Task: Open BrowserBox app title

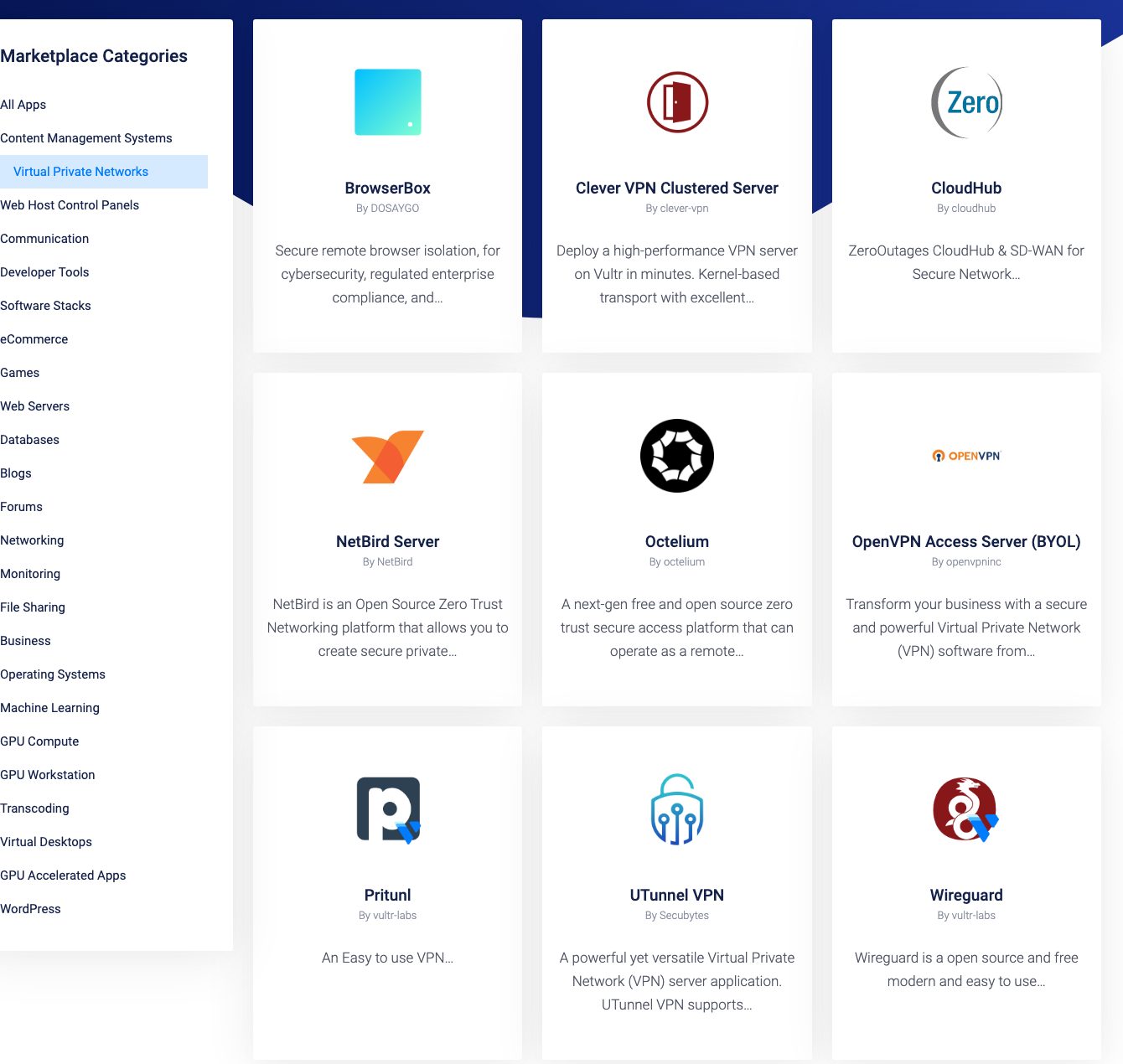Action: click(x=388, y=189)
